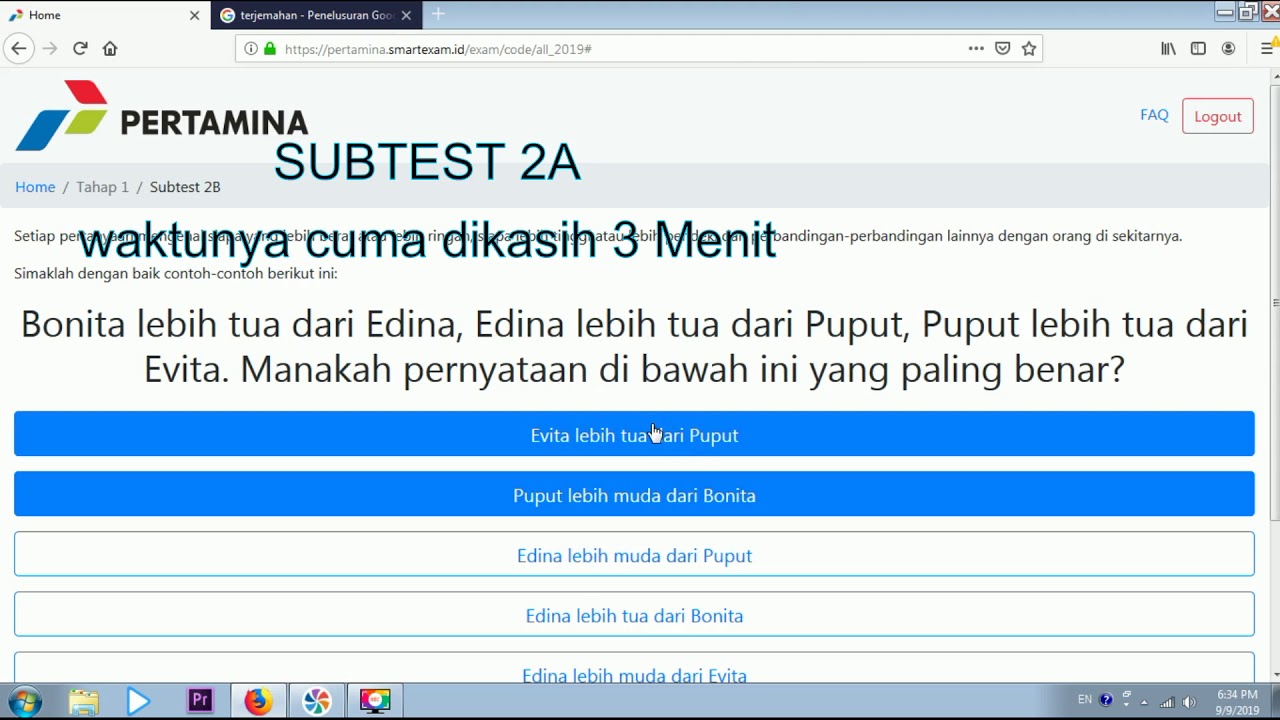Select answer Evita lebih tua dari Puput
1280x720 pixels.
click(x=634, y=434)
